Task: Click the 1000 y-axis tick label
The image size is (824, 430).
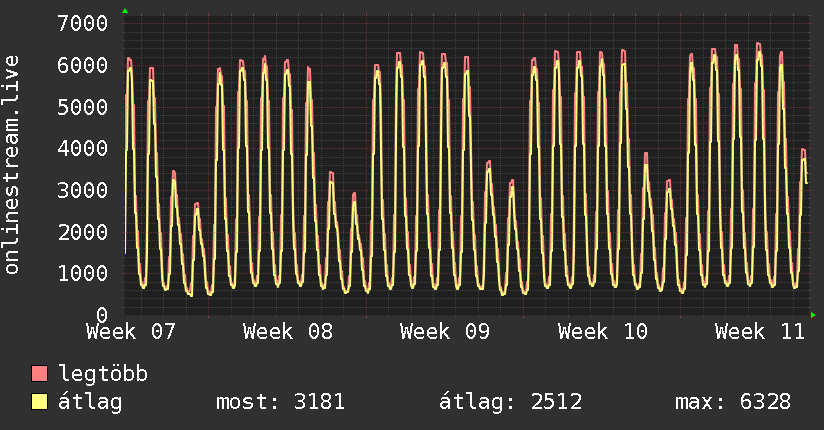Action: click(83, 273)
